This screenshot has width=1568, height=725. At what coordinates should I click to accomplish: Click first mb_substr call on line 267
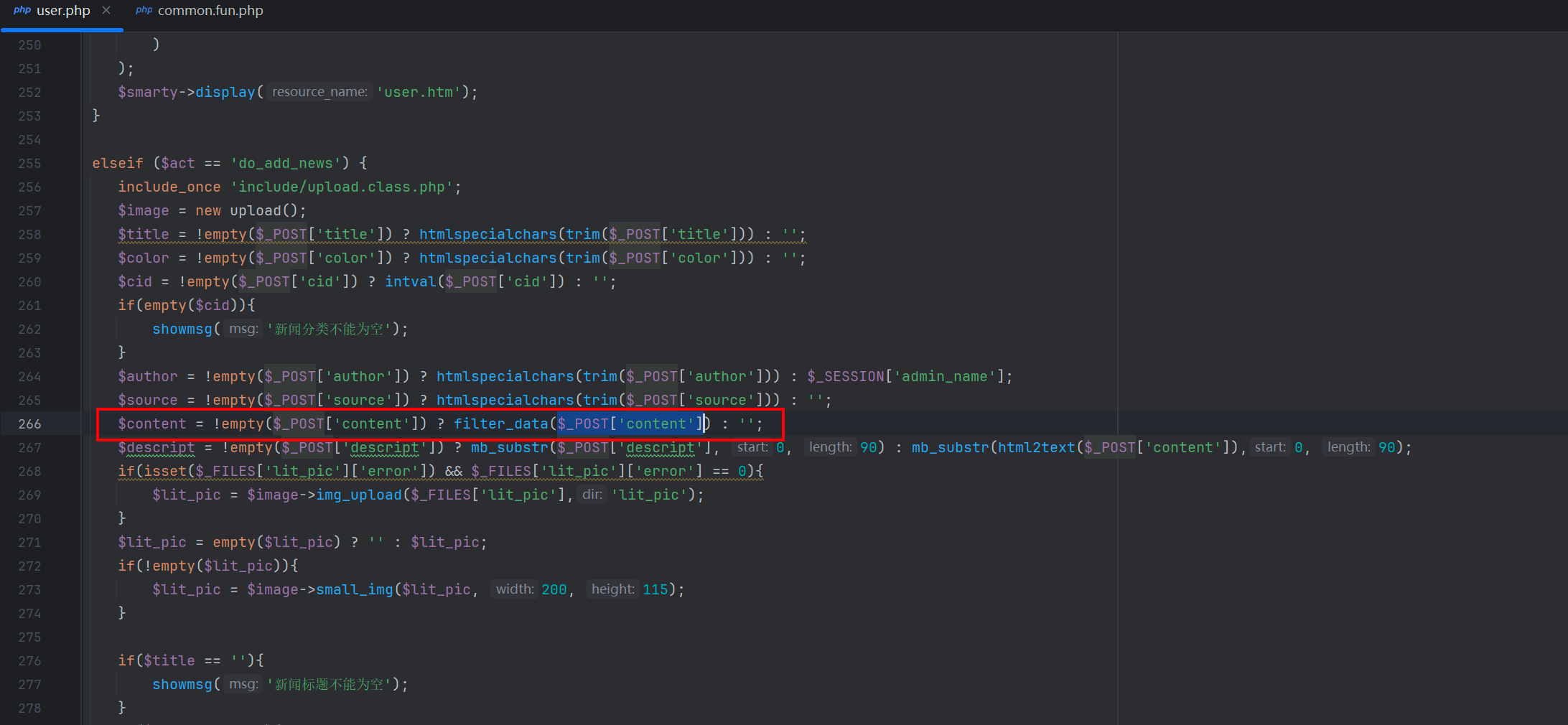[510, 448]
